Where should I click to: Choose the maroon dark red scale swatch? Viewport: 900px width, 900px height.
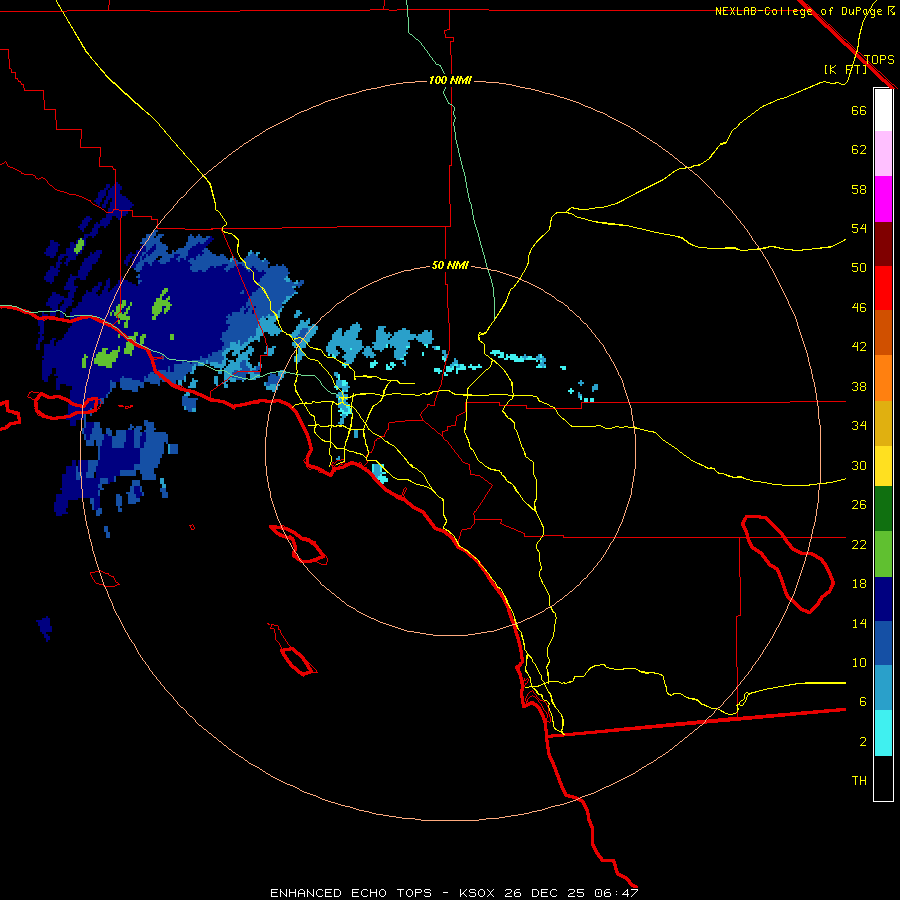pos(883,244)
